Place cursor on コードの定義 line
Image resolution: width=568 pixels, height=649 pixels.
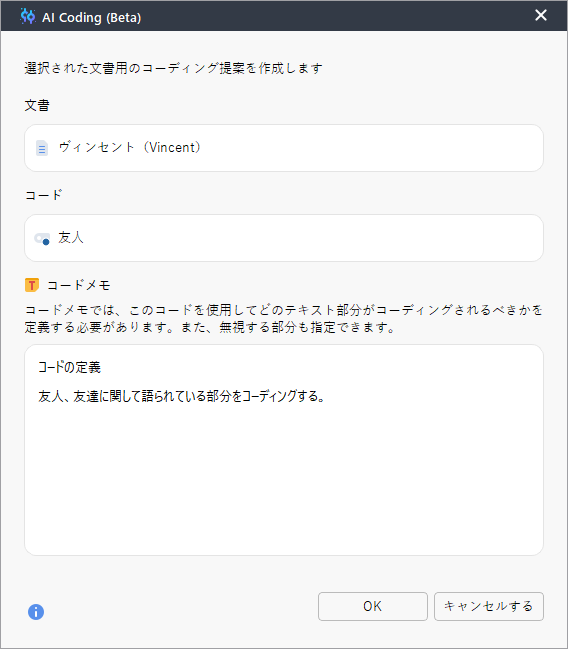70,367
